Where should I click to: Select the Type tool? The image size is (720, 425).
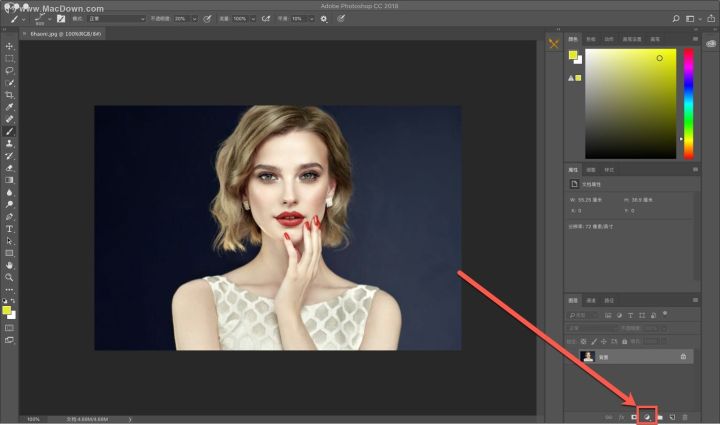(x=9, y=229)
